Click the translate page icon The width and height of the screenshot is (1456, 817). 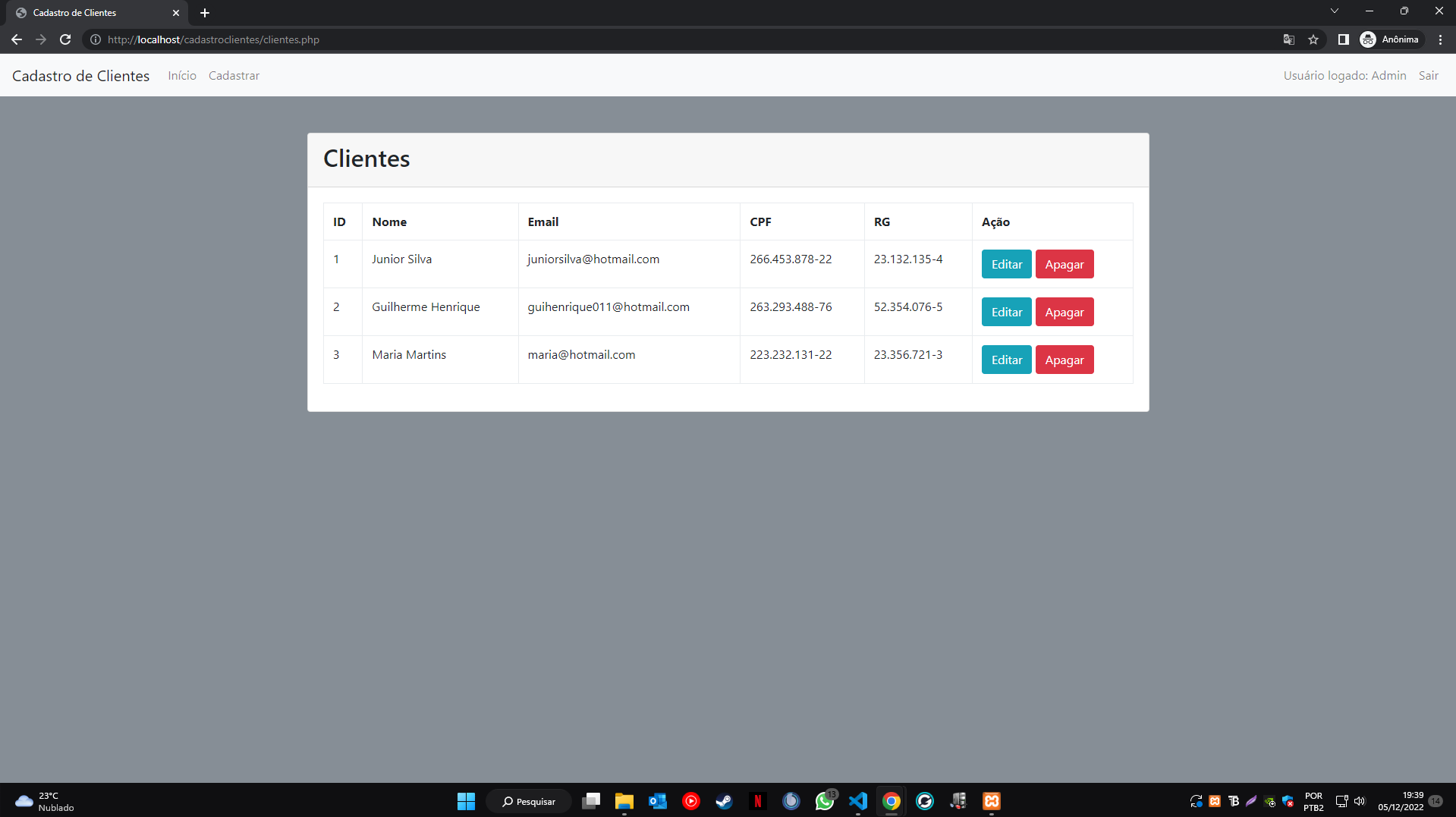(1288, 39)
